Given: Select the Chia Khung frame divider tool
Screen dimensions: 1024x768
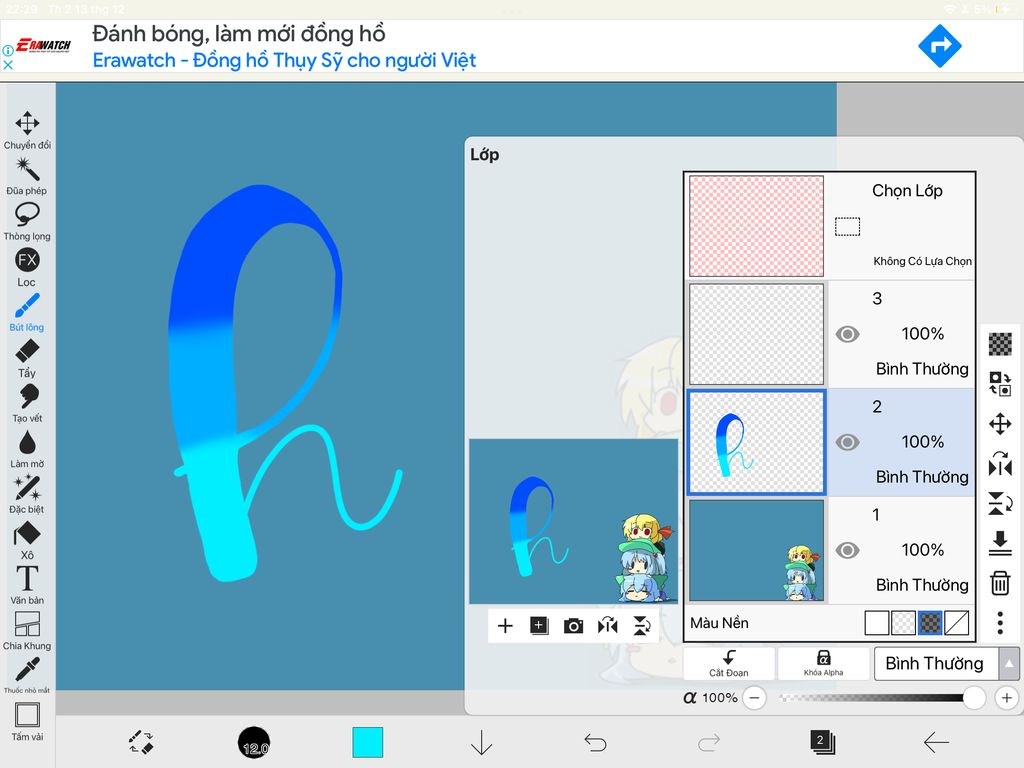Looking at the screenshot, I should click(27, 631).
